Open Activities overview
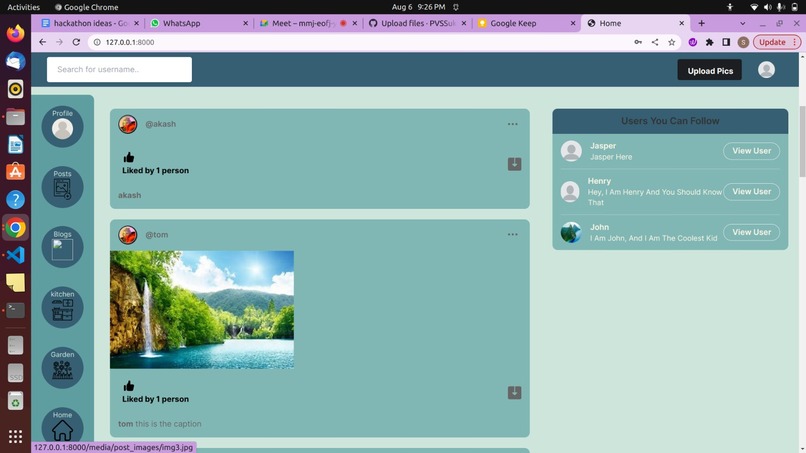This screenshot has height=453, width=806. click(23, 7)
